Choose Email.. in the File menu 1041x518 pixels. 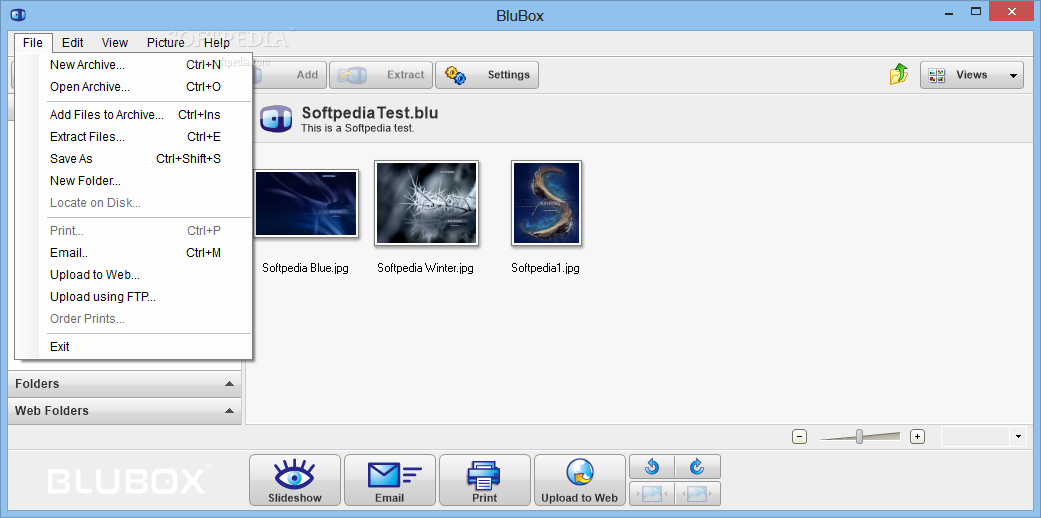pos(135,253)
